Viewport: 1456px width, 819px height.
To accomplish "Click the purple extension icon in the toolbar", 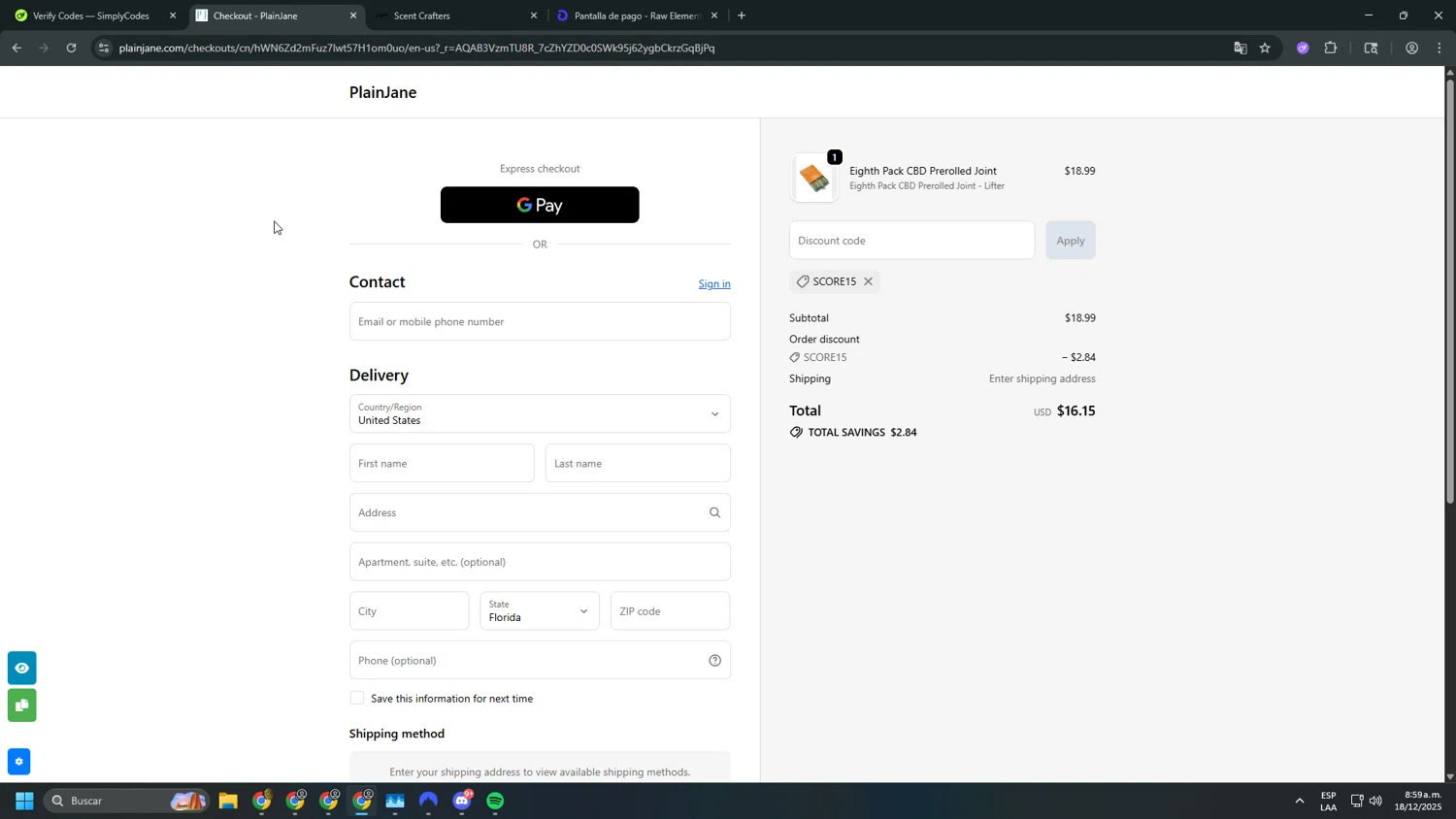I will (1303, 48).
